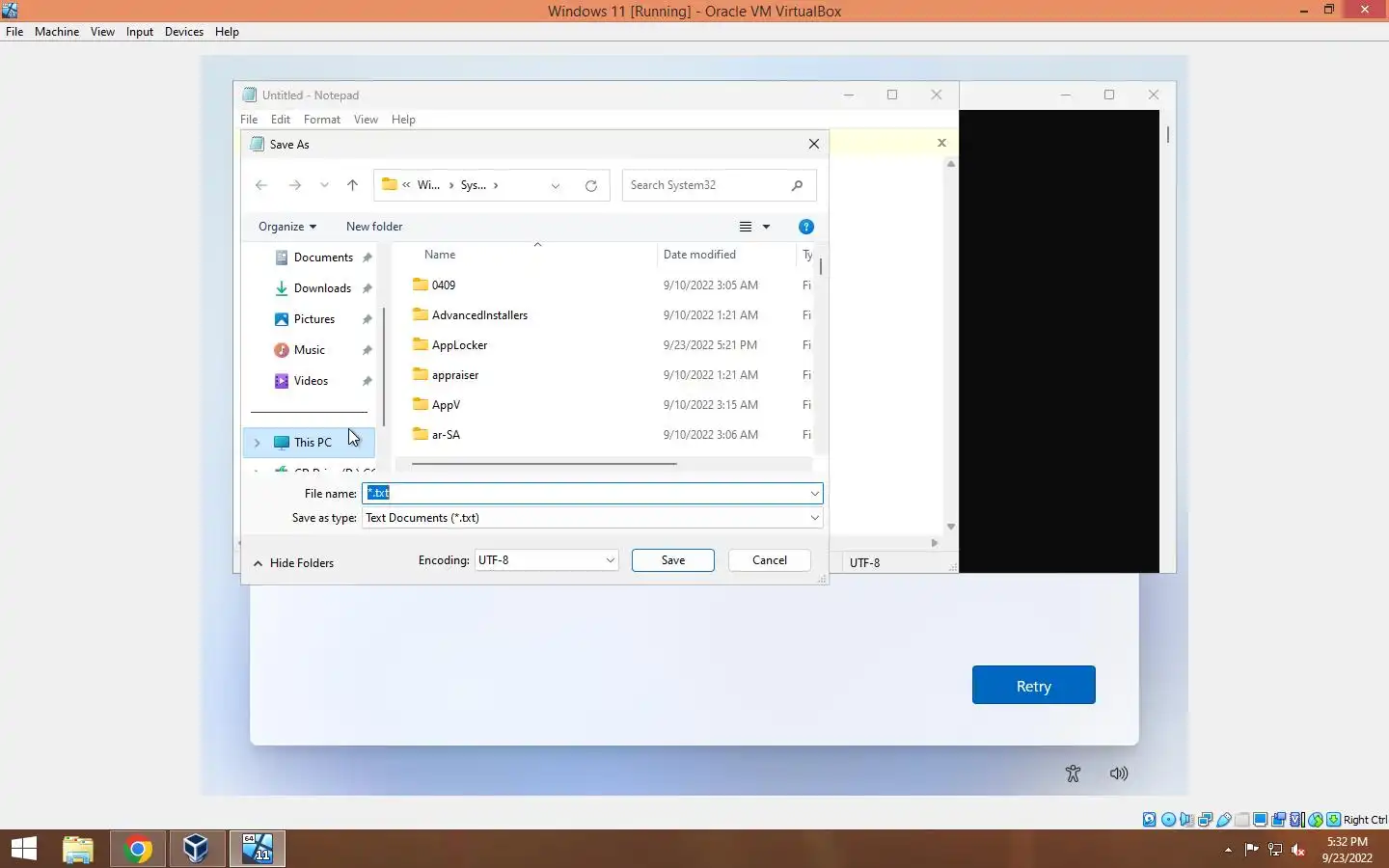Click the Save button
This screenshot has width=1389, height=868.
(x=673, y=560)
